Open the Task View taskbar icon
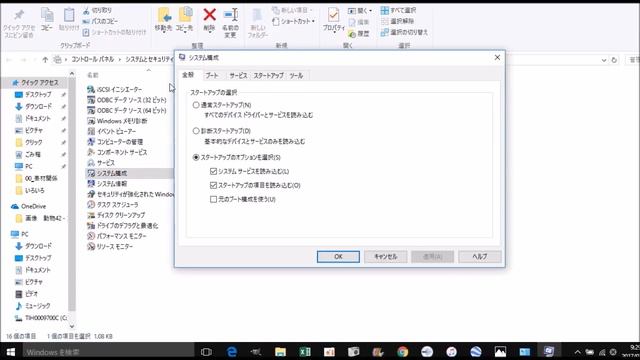 tap(207, 351)
